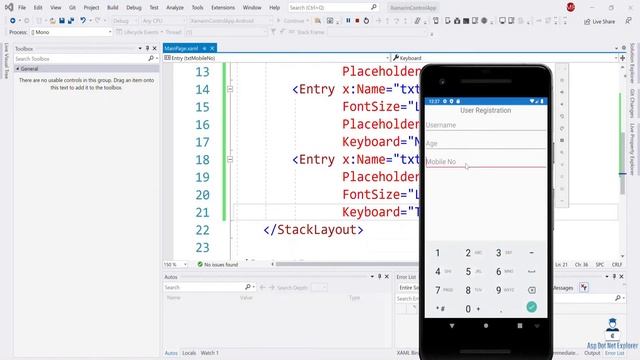Collapse the General group in Toolbox
The height and width of the screenshot is (360, 640).
point(18,69)
